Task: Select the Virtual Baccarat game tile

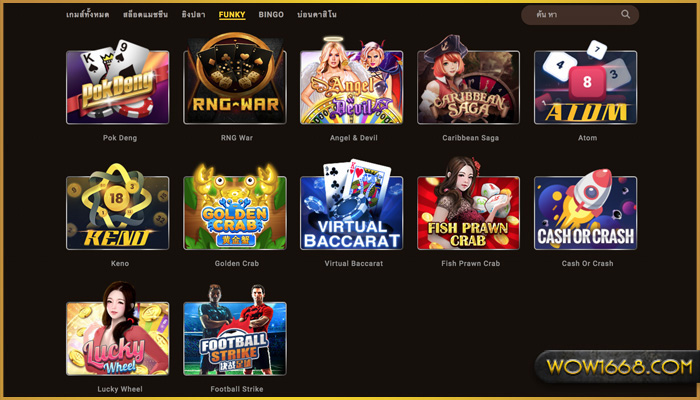Action: click(x=352, y=204)
